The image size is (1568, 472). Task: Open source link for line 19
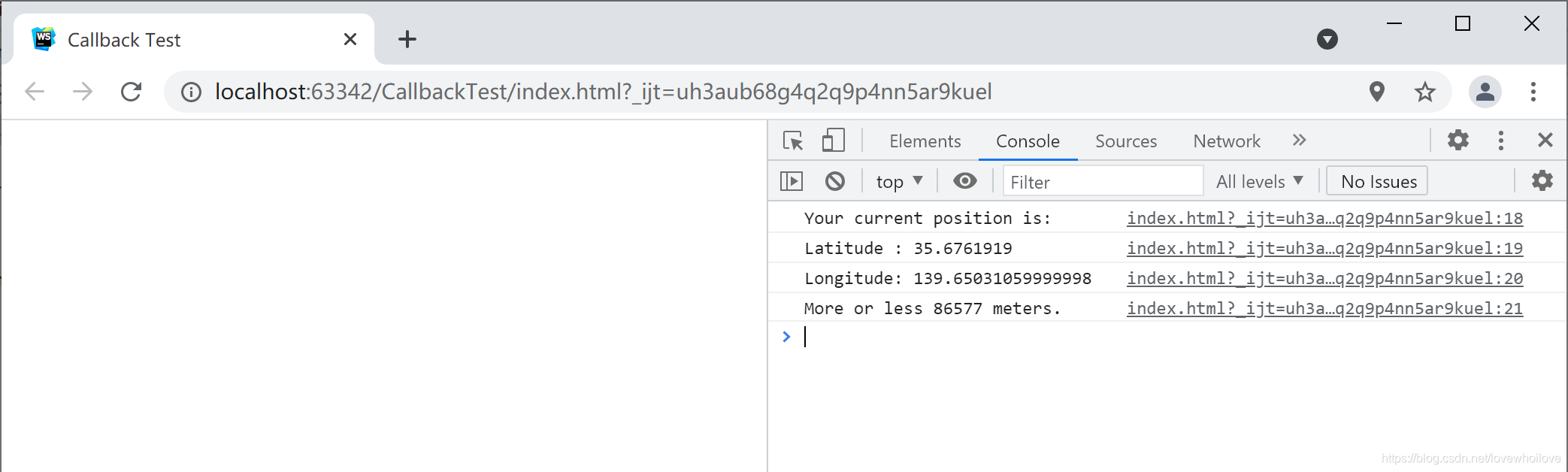[x=1324, y=248]
